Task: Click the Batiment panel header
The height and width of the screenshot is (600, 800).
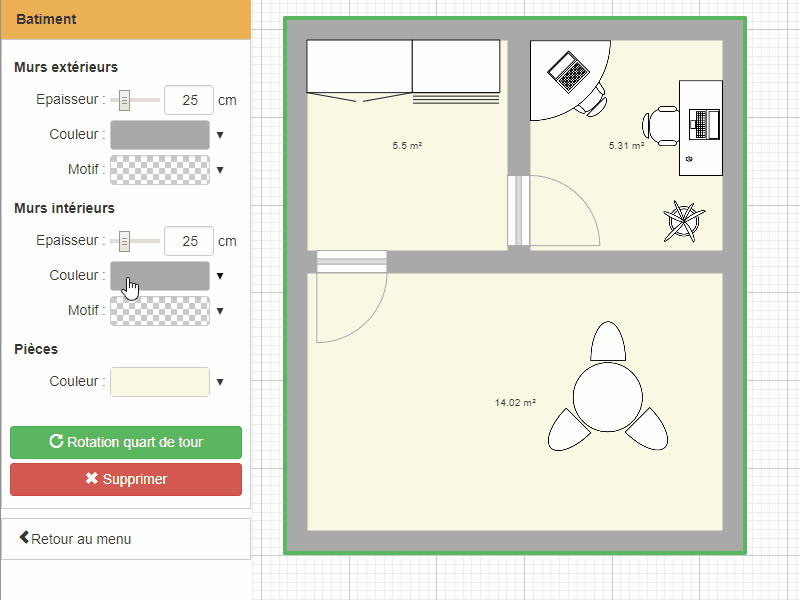Action: [x=125, y=20]
